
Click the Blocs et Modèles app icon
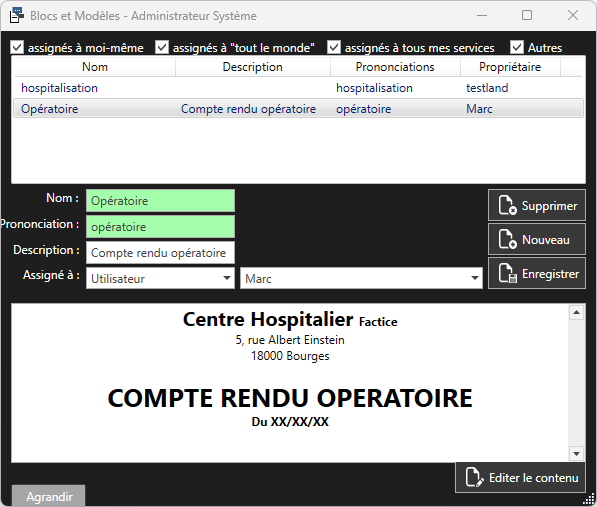tap(16, 15)
